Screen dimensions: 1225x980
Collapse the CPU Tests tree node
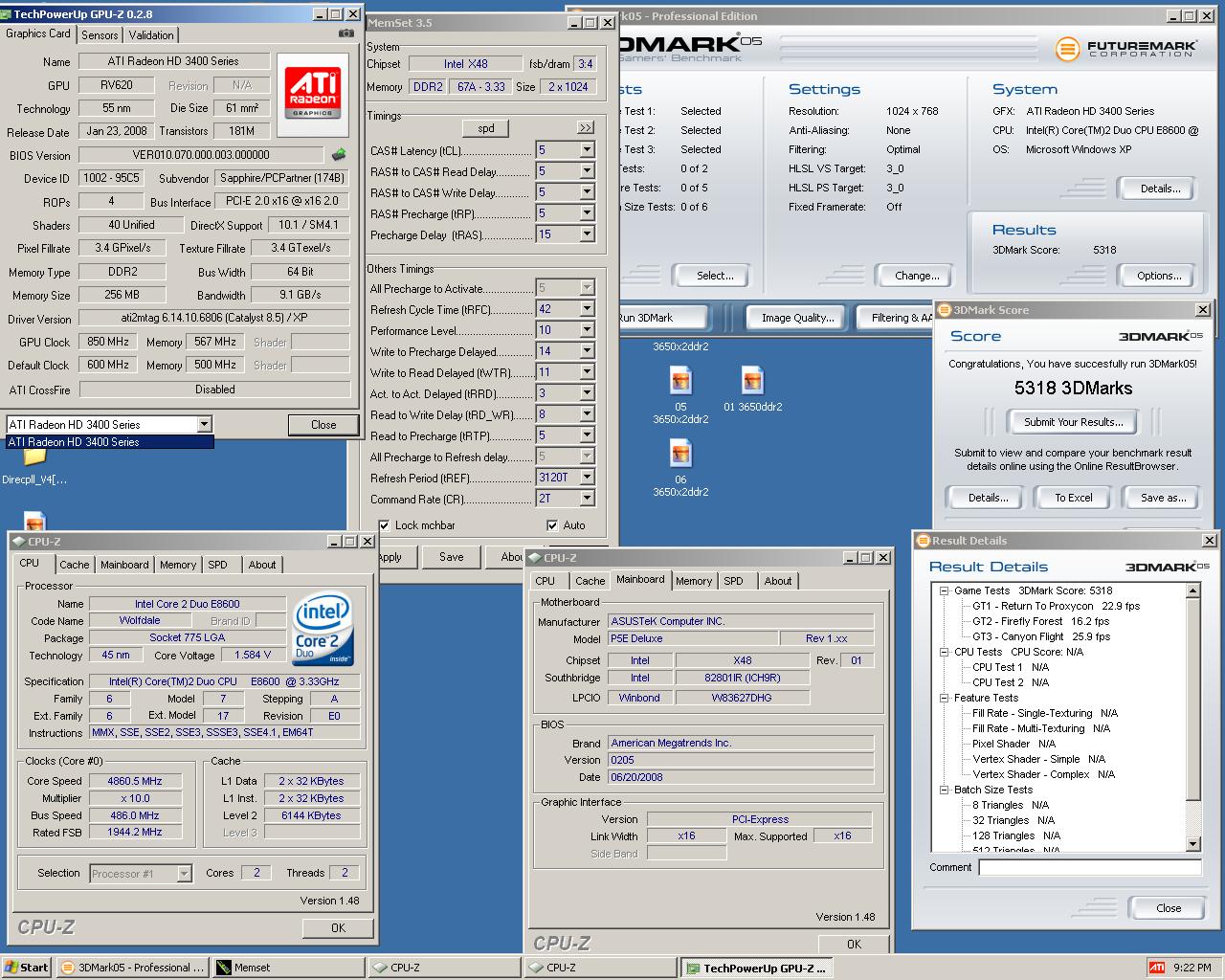pos(945,652)
